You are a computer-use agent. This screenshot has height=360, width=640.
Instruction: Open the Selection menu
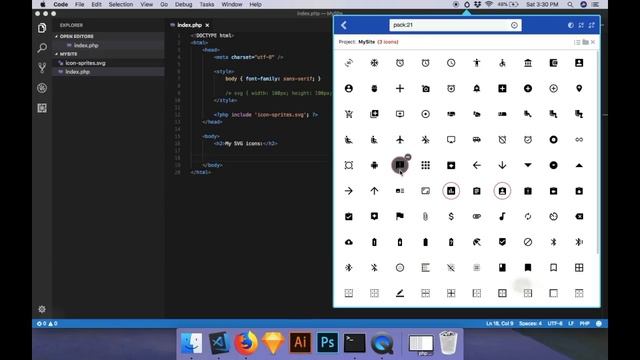(x=121, y=4)
